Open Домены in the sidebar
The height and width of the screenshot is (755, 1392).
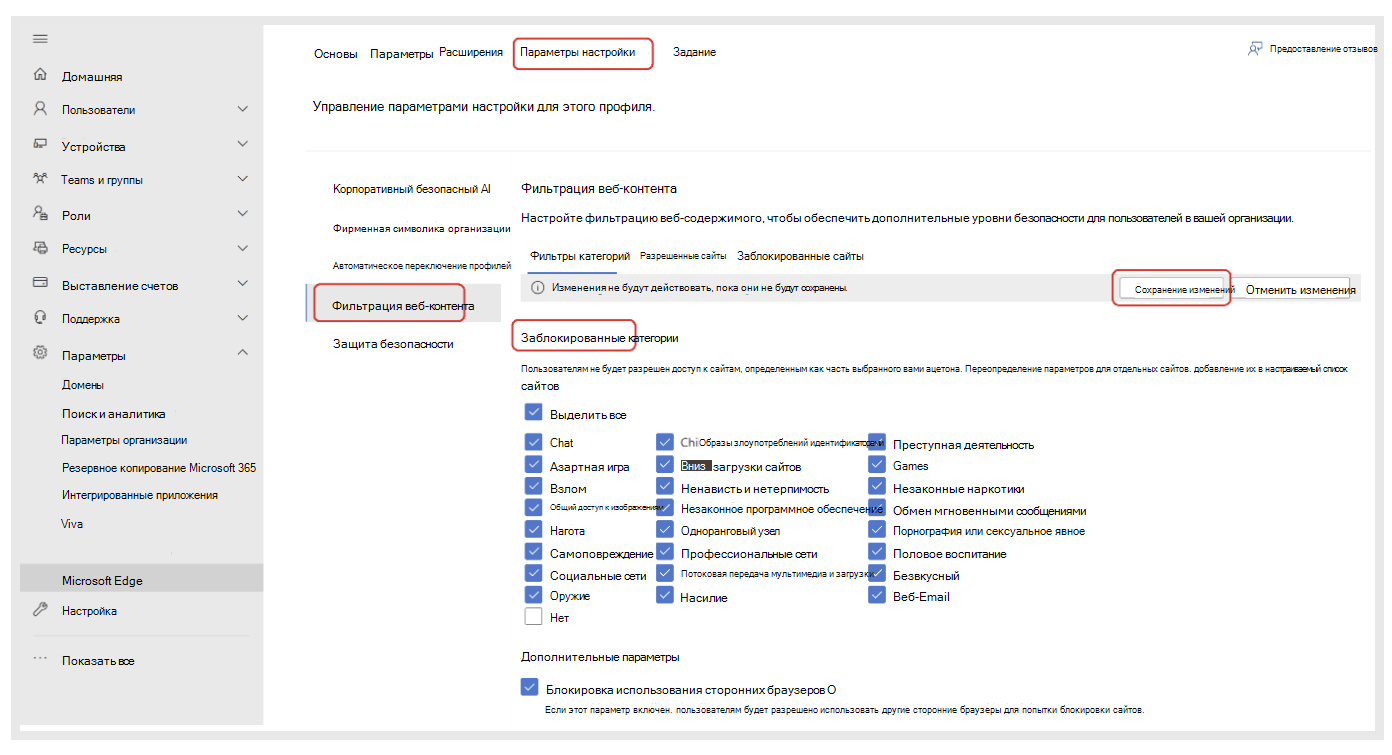83,385
